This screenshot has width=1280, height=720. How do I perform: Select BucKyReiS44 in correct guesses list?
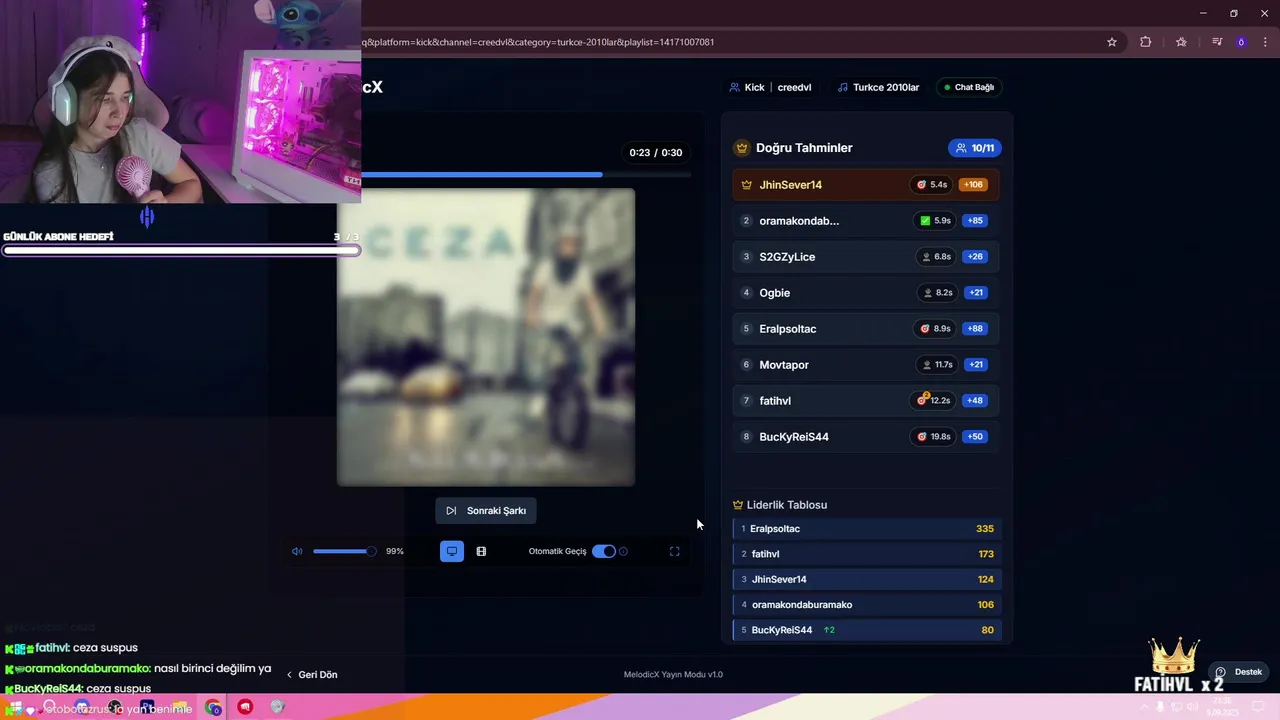pyautogui.click(x=866, y=436)
